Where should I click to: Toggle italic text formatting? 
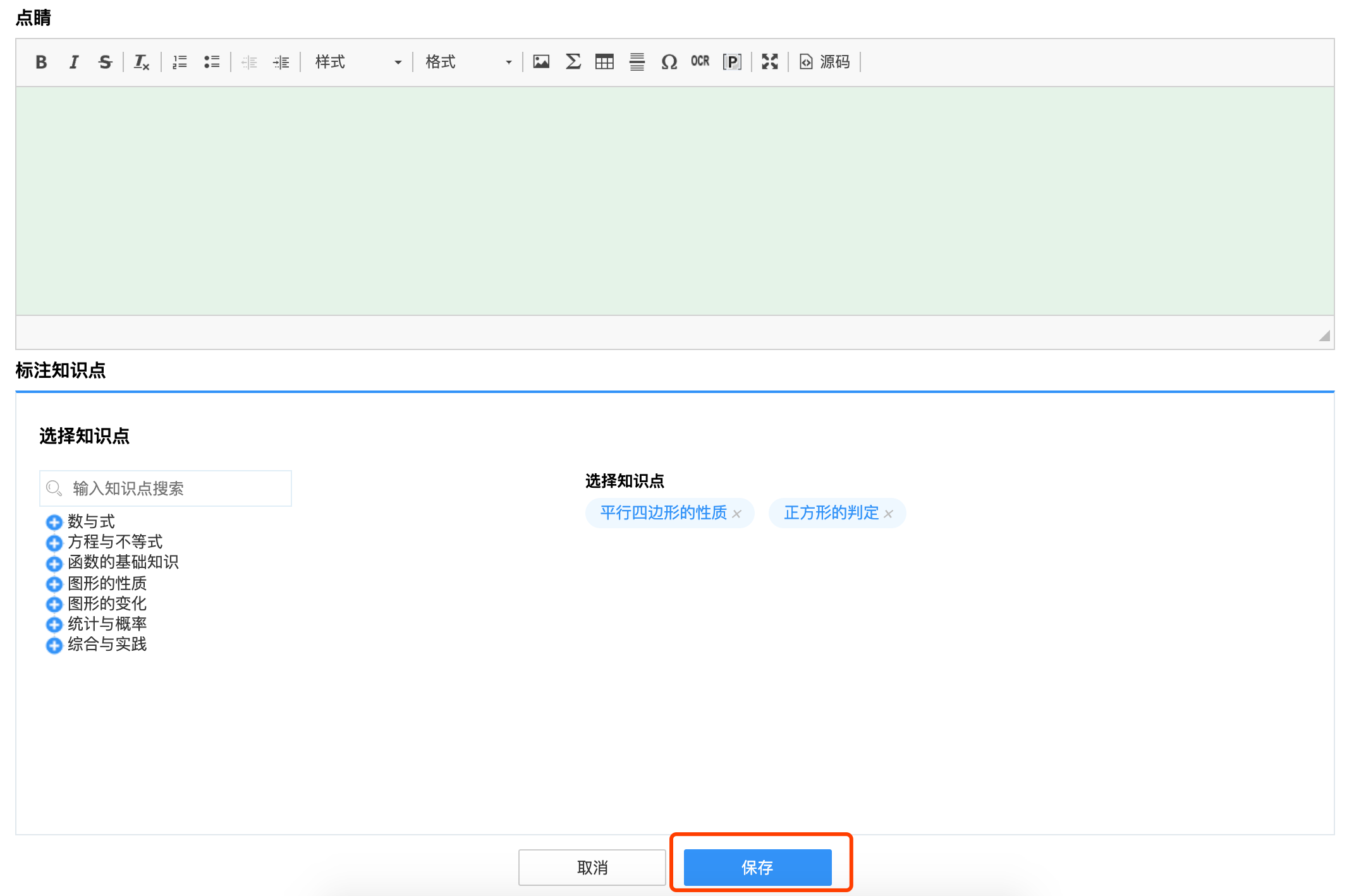tap(73, 62)
